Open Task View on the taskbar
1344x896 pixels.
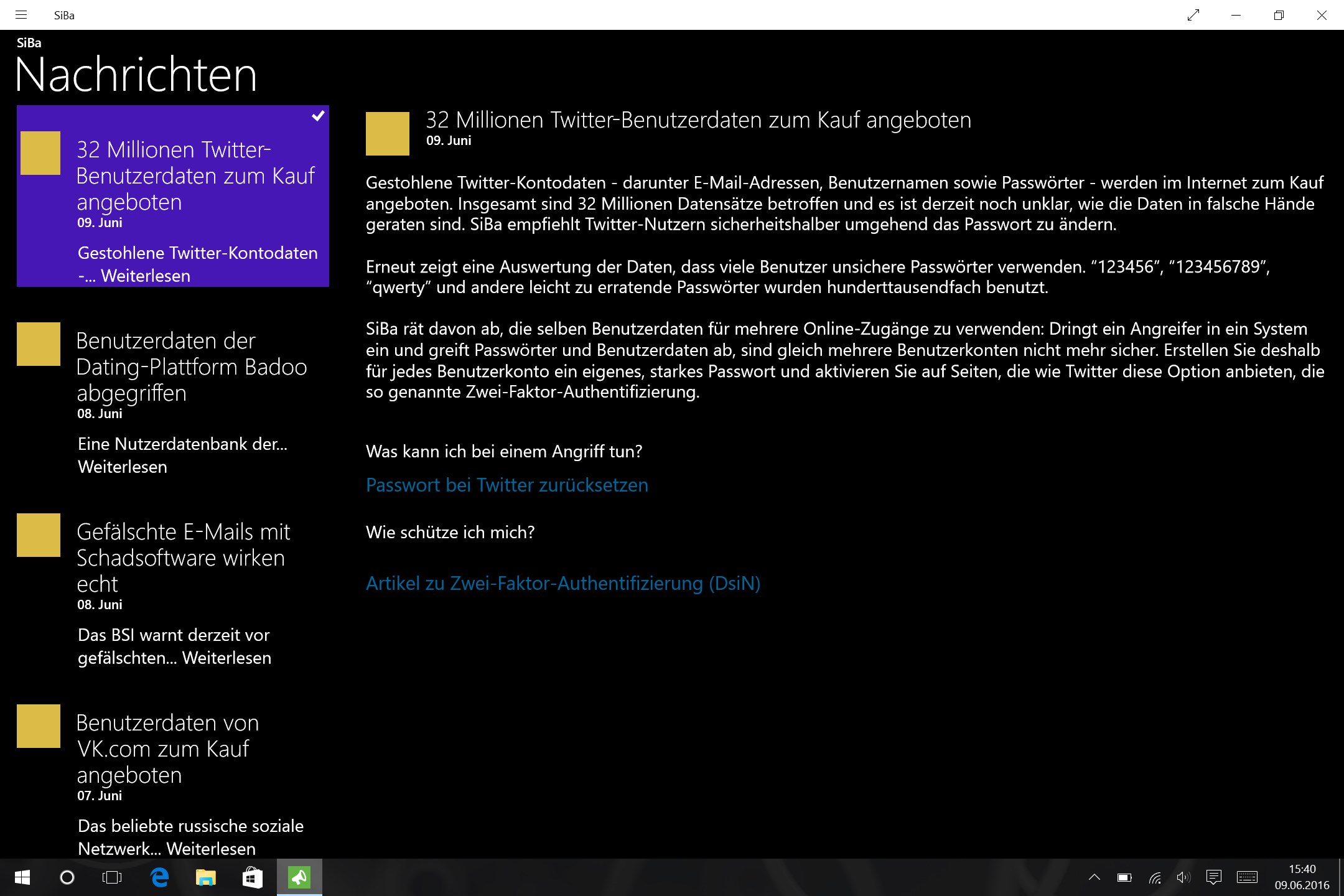(x=112, y=877)
